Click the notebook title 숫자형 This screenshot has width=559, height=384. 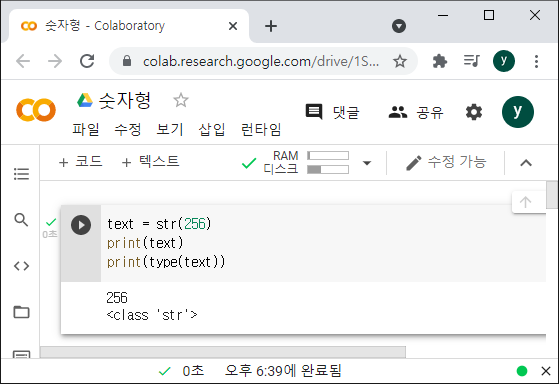tap(124, 100)
